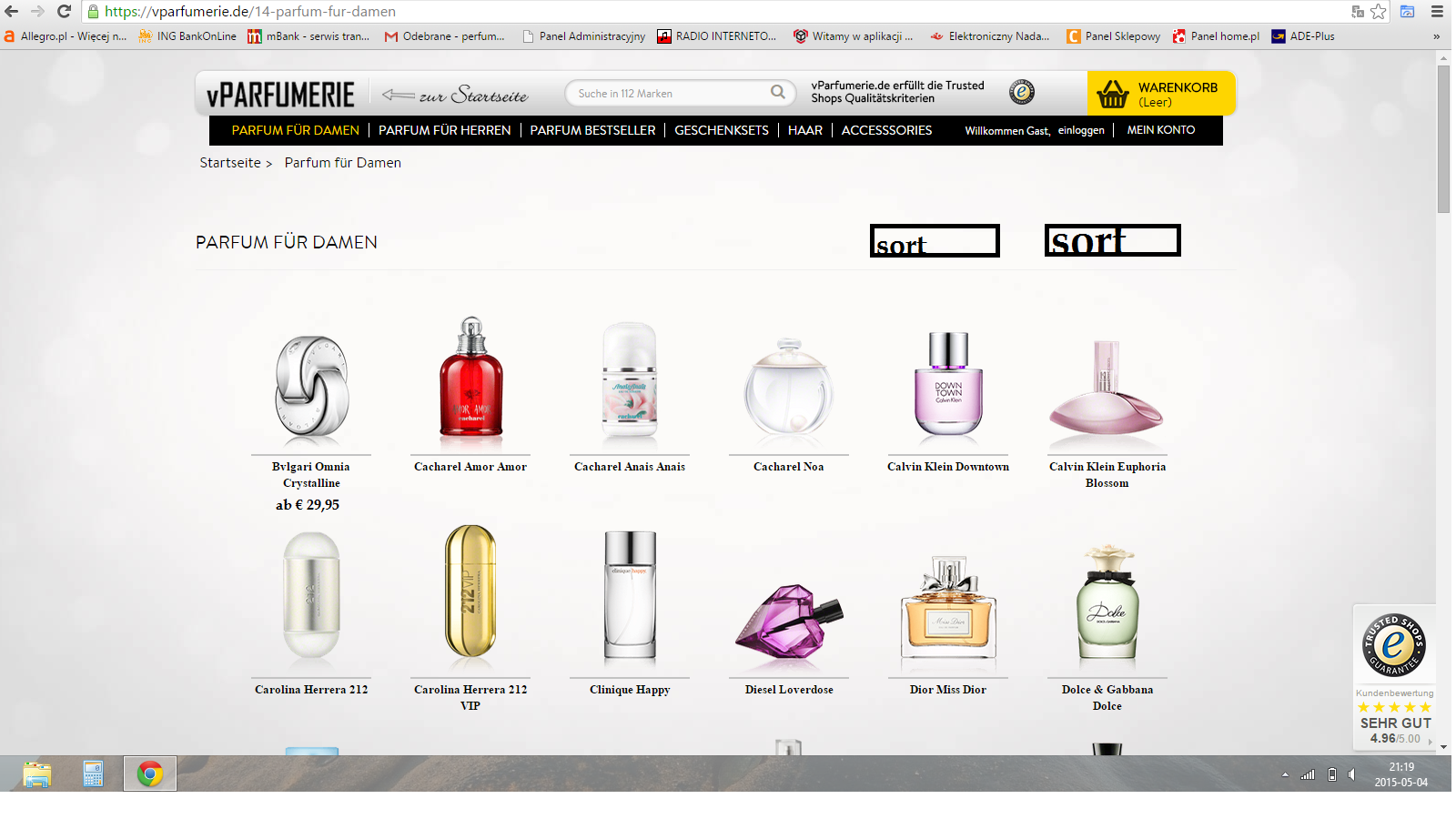This screenshot has width=1456, height=819.
Task: Click the network signal icon in tray
Action: pyautogui.click(x=1308, y=774)
